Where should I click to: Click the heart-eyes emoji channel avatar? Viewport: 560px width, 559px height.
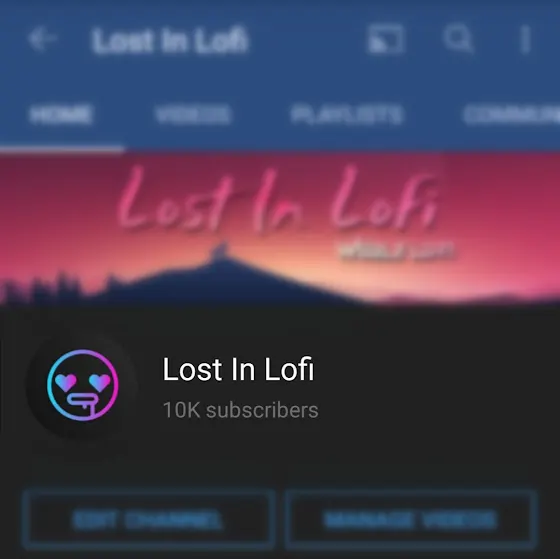(82, 385)
